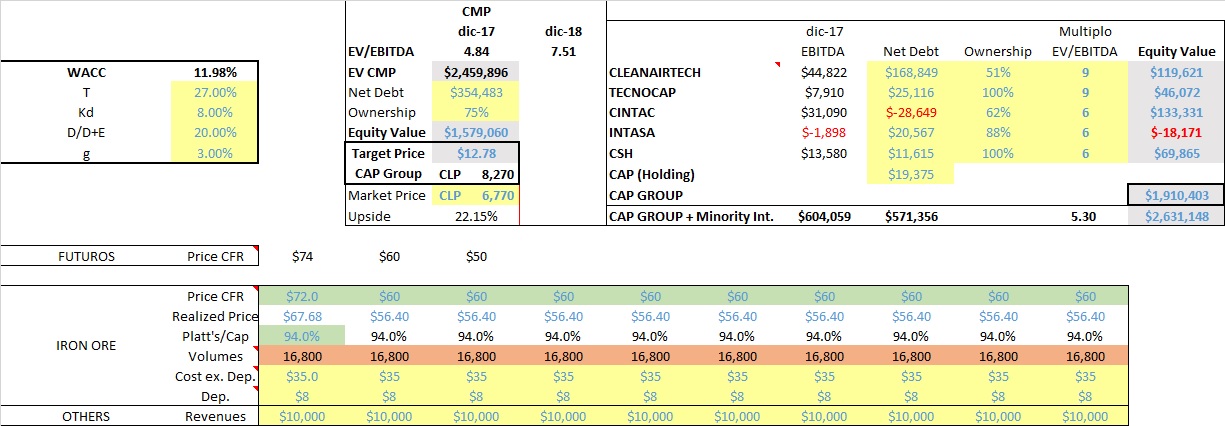Select TECNOCAP Net Debt $25,116
Viewport: 1225px width, 426px height.
(x=910, y=92)
